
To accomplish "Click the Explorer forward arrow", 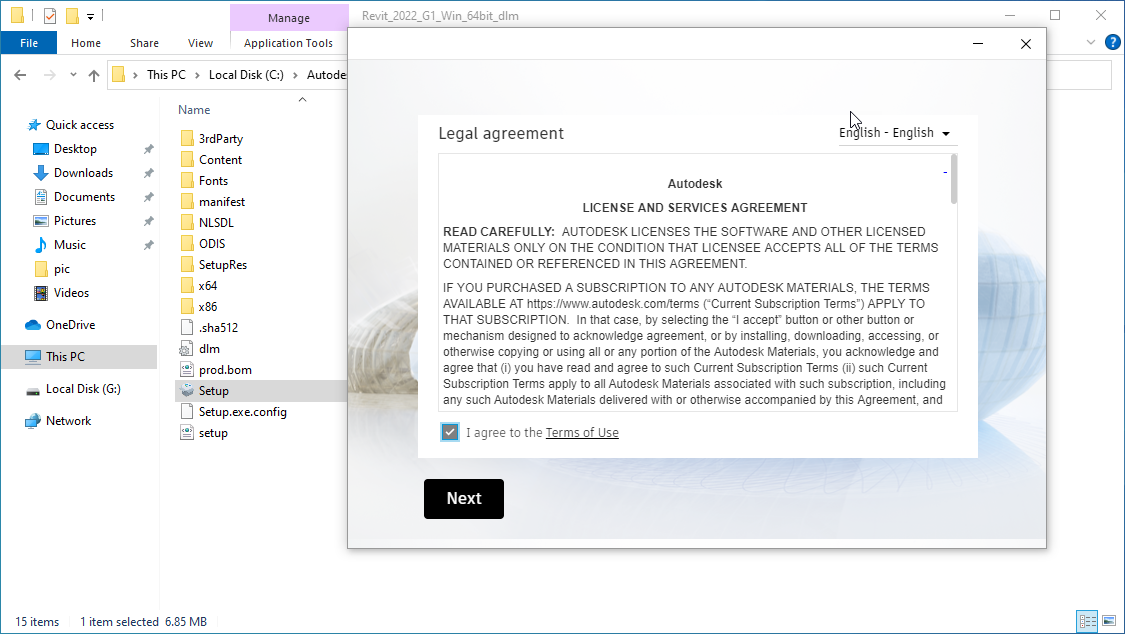I will [x=49, y=75].
